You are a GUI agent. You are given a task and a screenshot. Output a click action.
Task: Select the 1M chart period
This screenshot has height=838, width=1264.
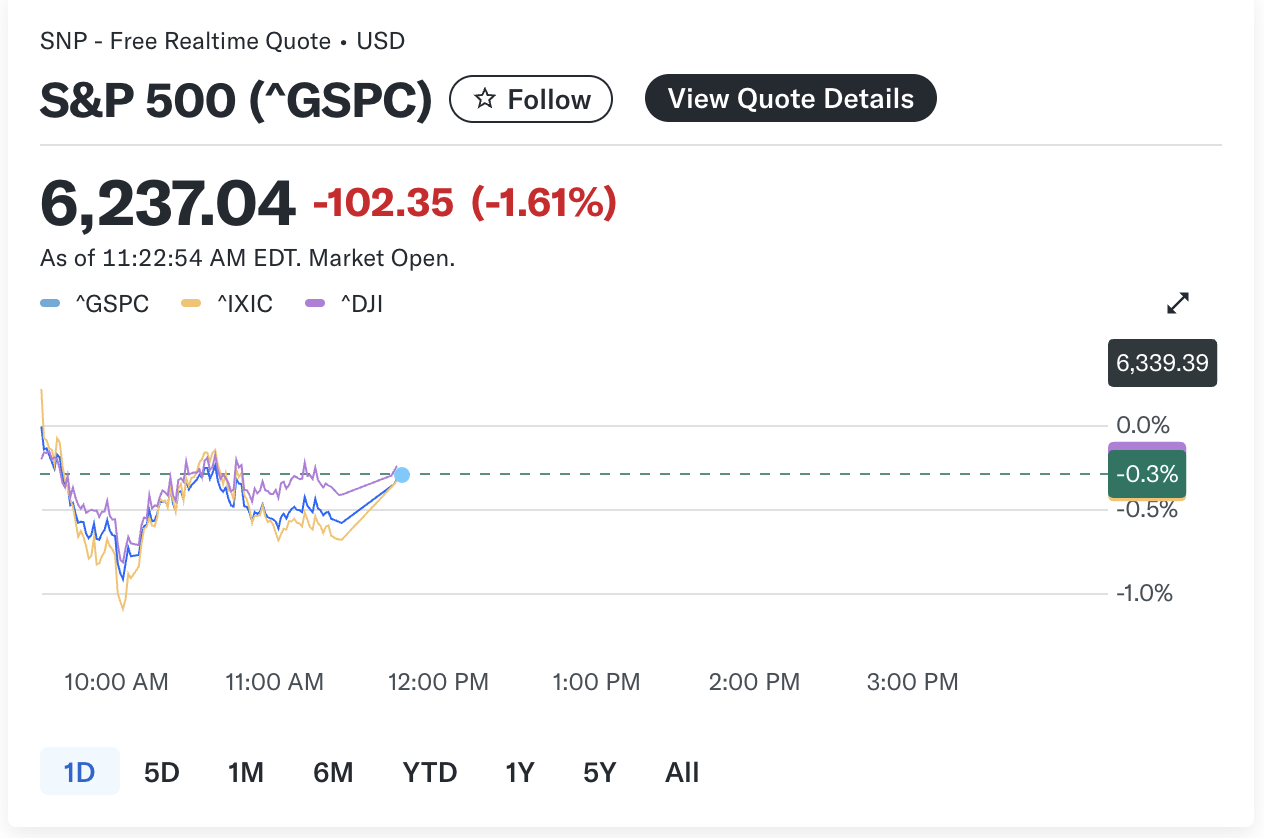point(245,771)
